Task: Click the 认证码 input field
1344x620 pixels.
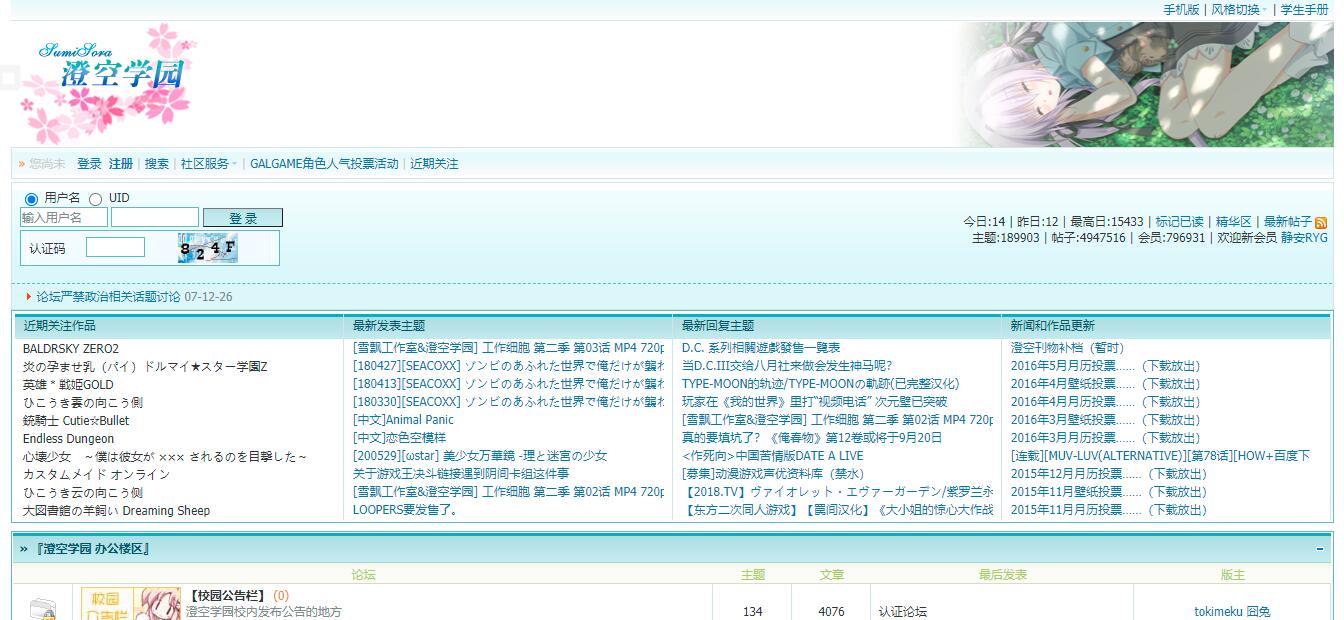Action: coord(115,247)
